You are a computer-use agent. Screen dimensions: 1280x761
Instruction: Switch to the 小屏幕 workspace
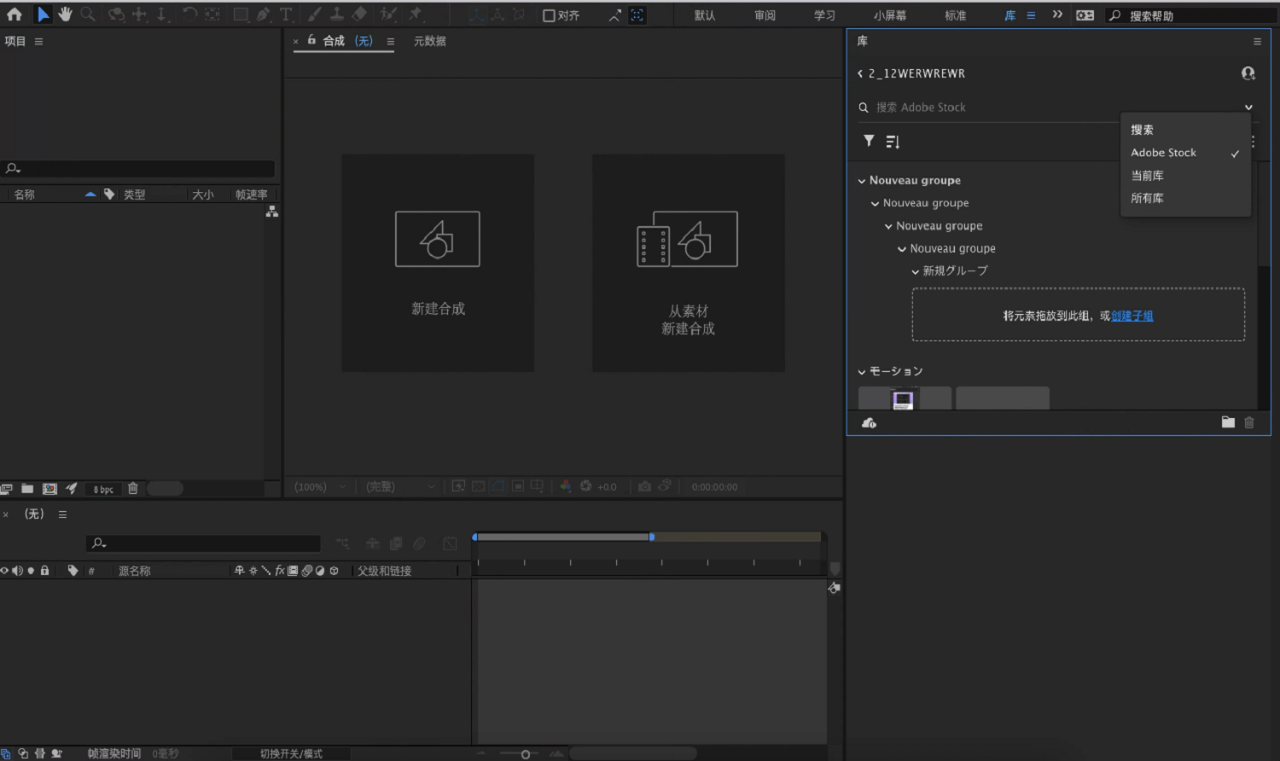[890, 16]
